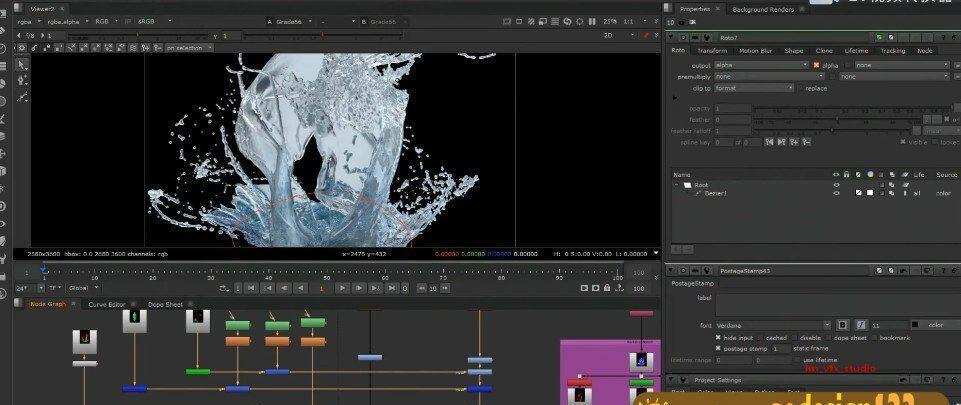Click the viewer refresh icon
This screenshot has width=961, height=405.
click(x=567, y=21)
